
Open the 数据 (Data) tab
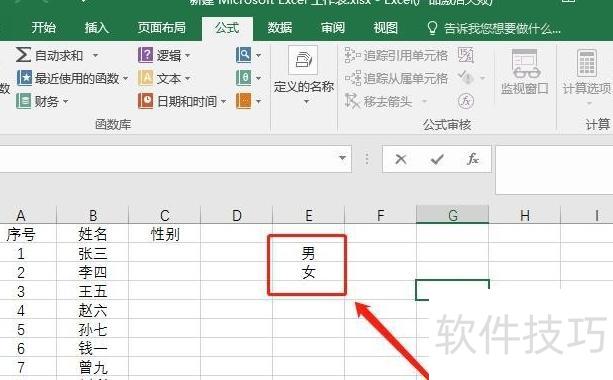pyautogui.click(x=280, y=28)
